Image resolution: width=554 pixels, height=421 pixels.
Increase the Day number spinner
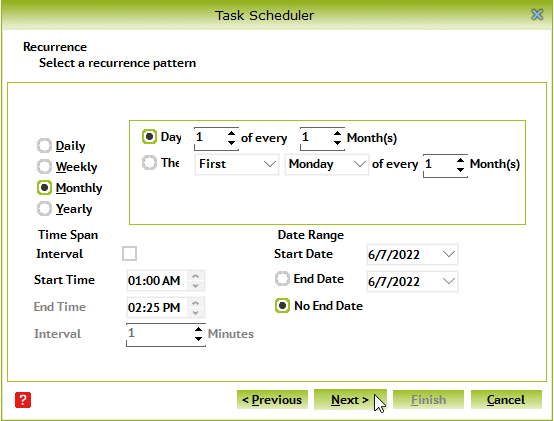click(x=231, y=133)
